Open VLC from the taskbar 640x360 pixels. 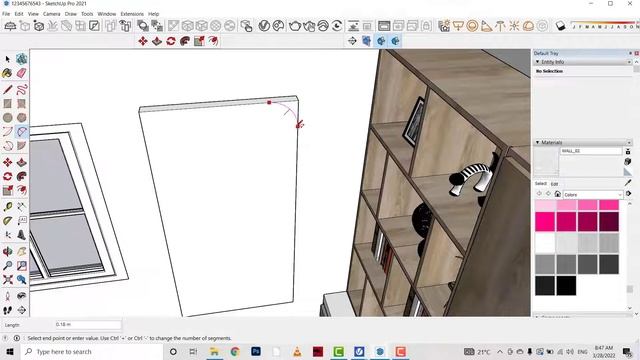297,351
